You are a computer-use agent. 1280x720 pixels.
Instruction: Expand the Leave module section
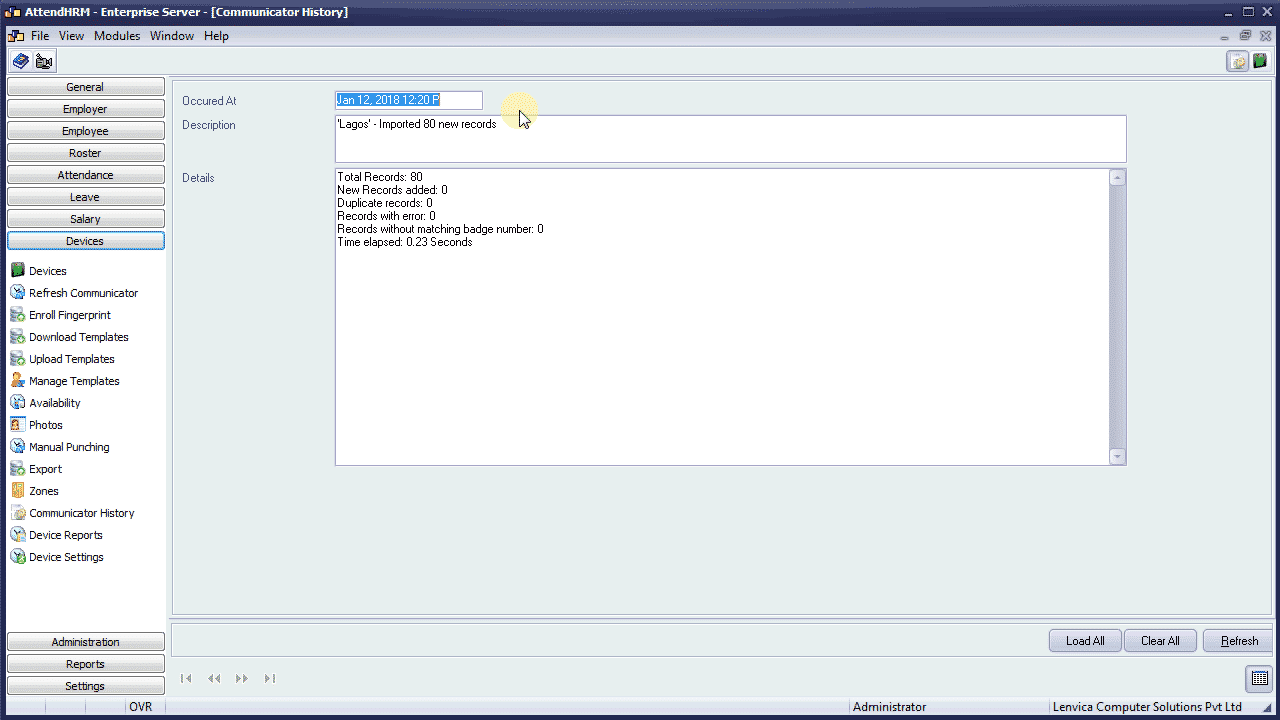point(85,197)
